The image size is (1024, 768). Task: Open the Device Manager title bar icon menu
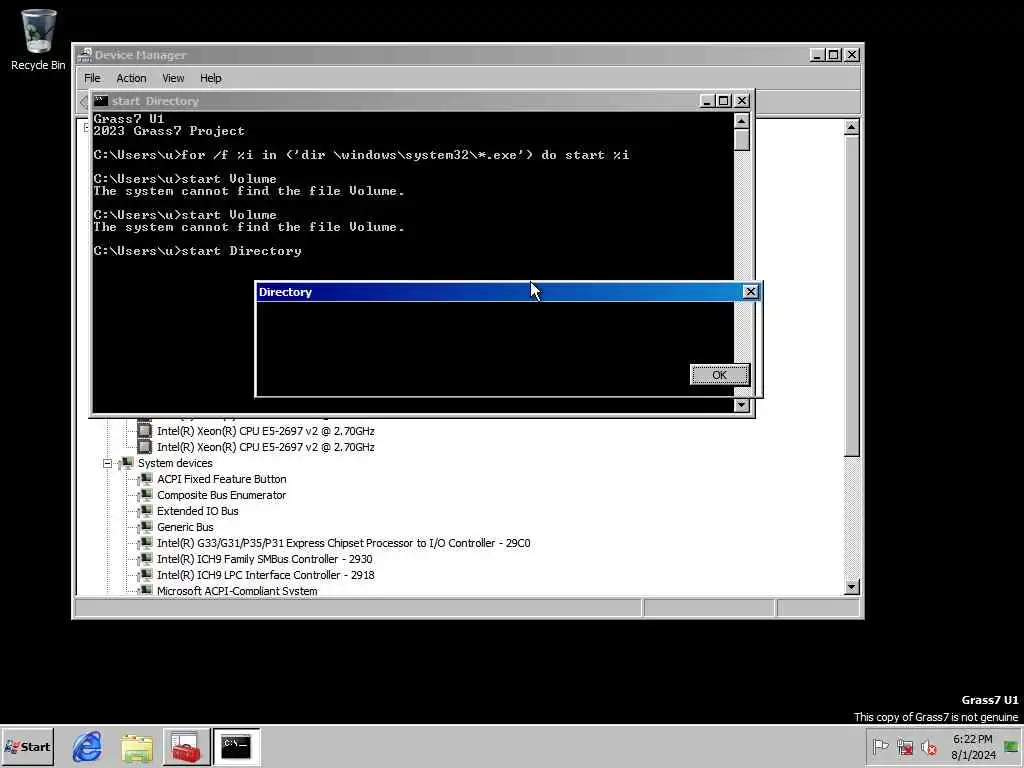tap(84, 55)
